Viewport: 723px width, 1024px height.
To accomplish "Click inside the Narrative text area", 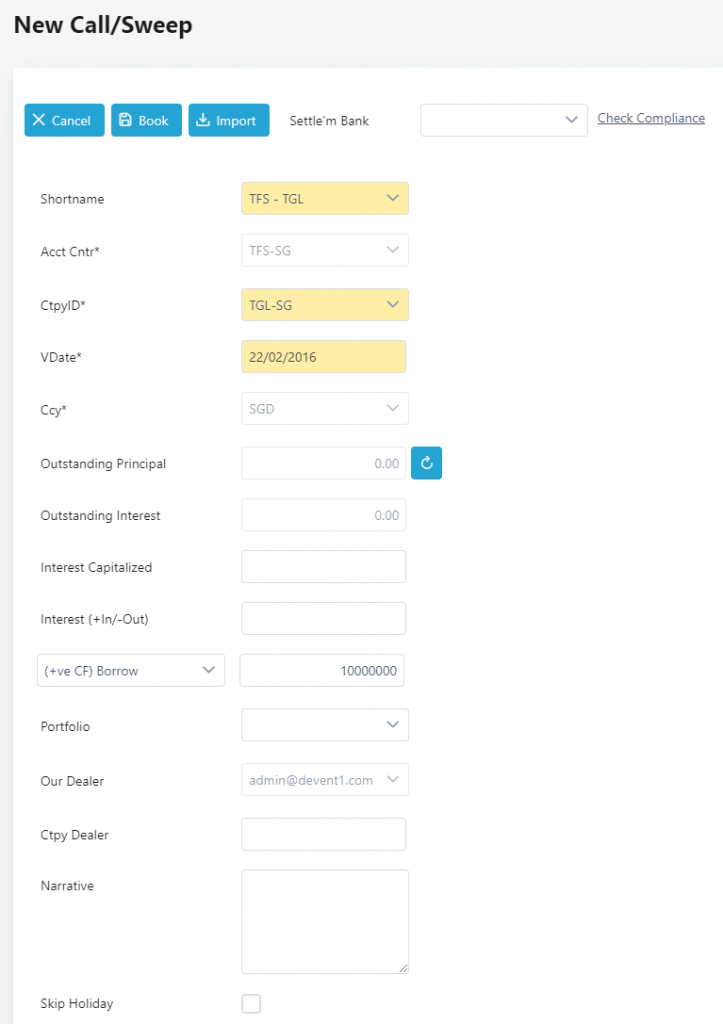I will 325,921.
